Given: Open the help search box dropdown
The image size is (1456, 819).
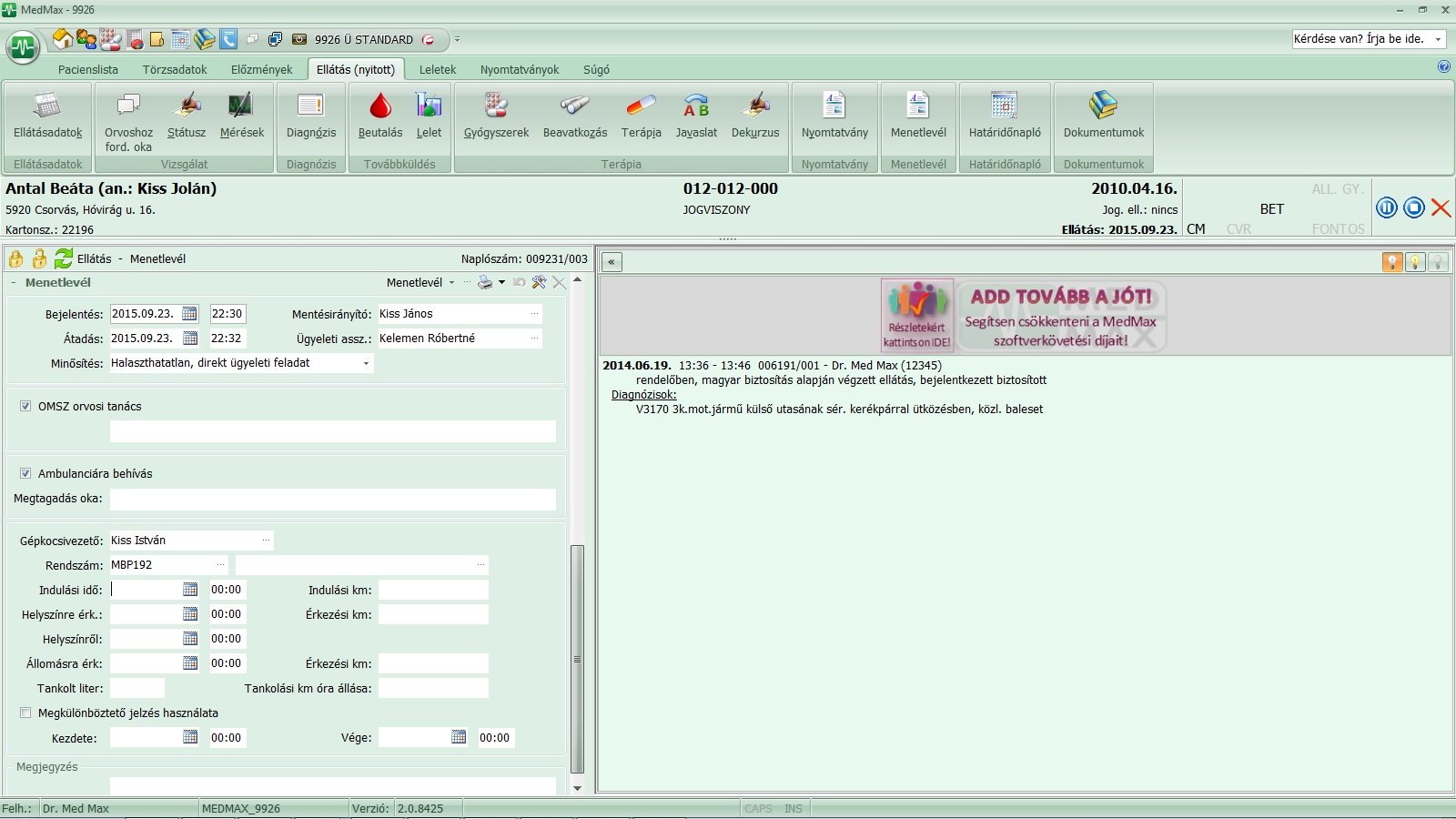Looking at the screenshot, I should pyautogui.click(x=1438, y=39).
